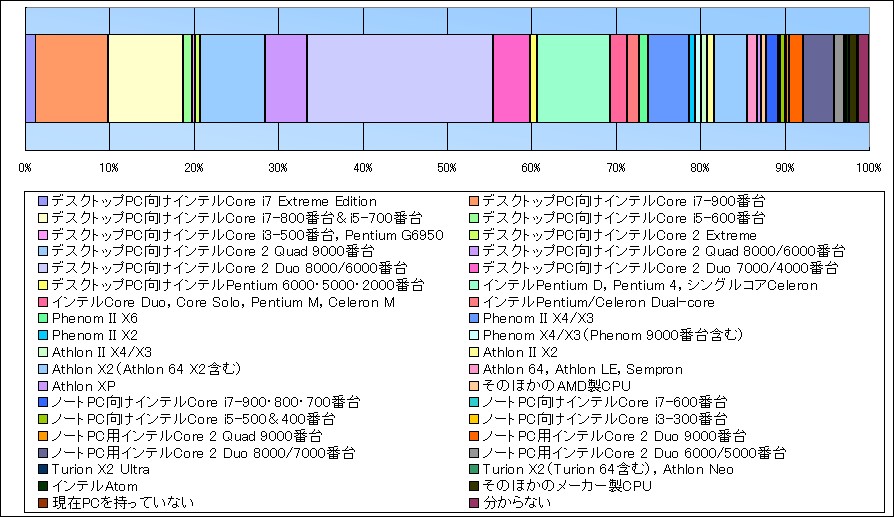The height and width of the screenshot is (517, 894).
Task: Select legend text Phenom X4/X3(Phenom 9000番台含む)
Action: [613, 335]
